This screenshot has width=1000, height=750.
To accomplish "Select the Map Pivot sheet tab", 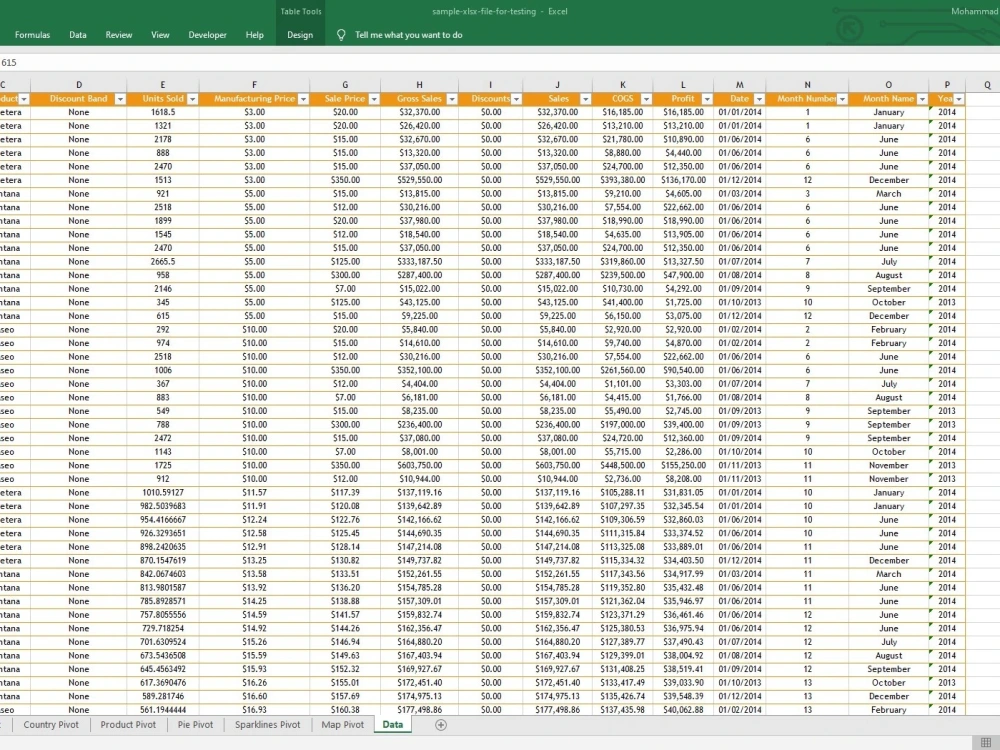I will click(342, 724).
